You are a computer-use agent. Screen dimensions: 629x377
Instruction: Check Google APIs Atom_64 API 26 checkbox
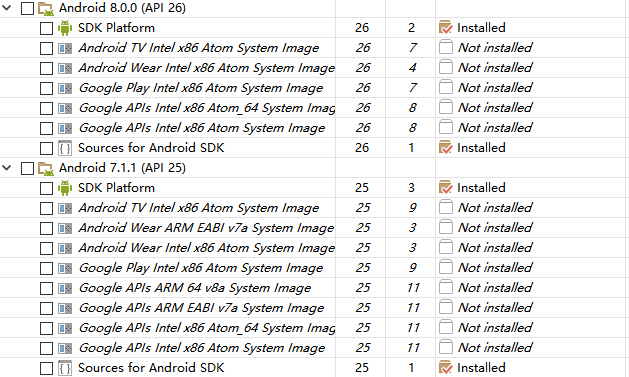47,108
